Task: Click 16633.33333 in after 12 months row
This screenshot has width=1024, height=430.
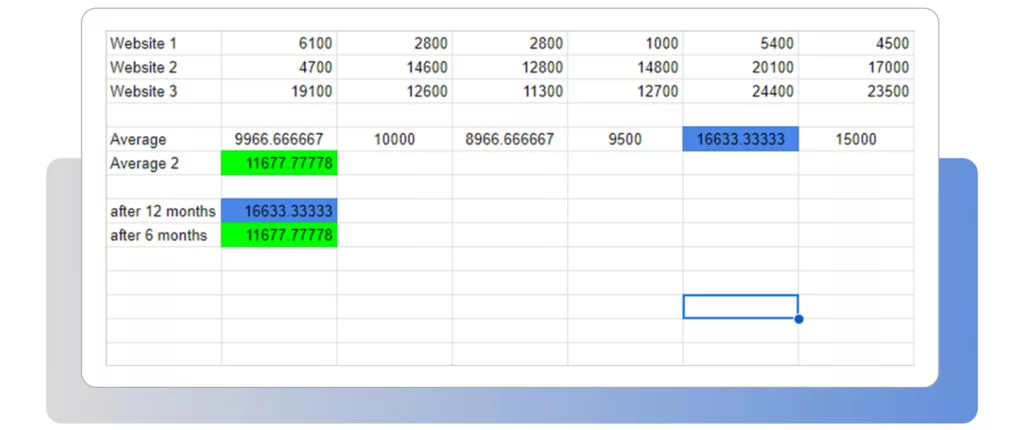Action: [279, 211]
